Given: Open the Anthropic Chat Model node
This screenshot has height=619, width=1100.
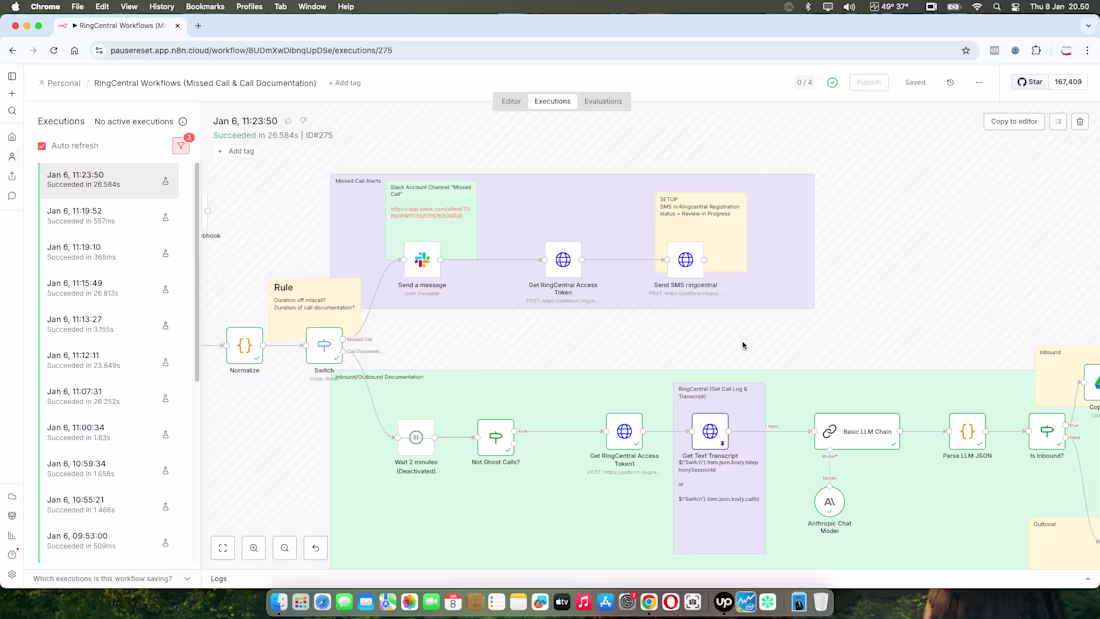Looking at the screenshot, I should pyautogui.click(x=829, y=502).
